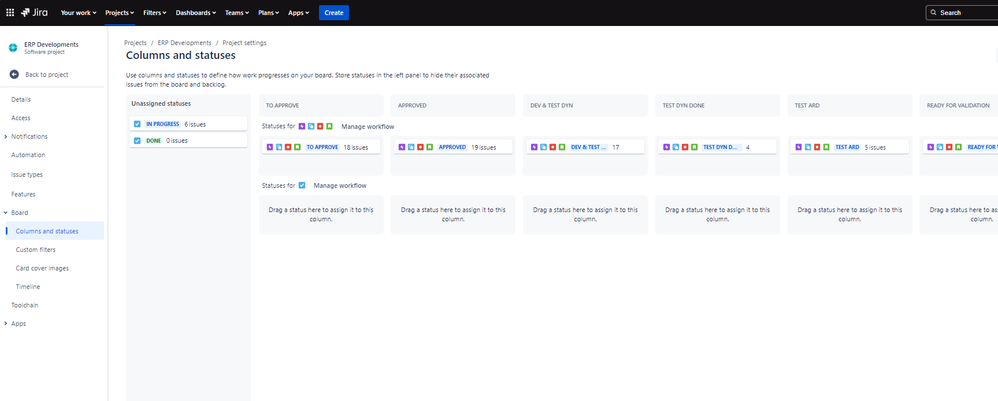Click the DONE status lozenge

tap(153, 141)
